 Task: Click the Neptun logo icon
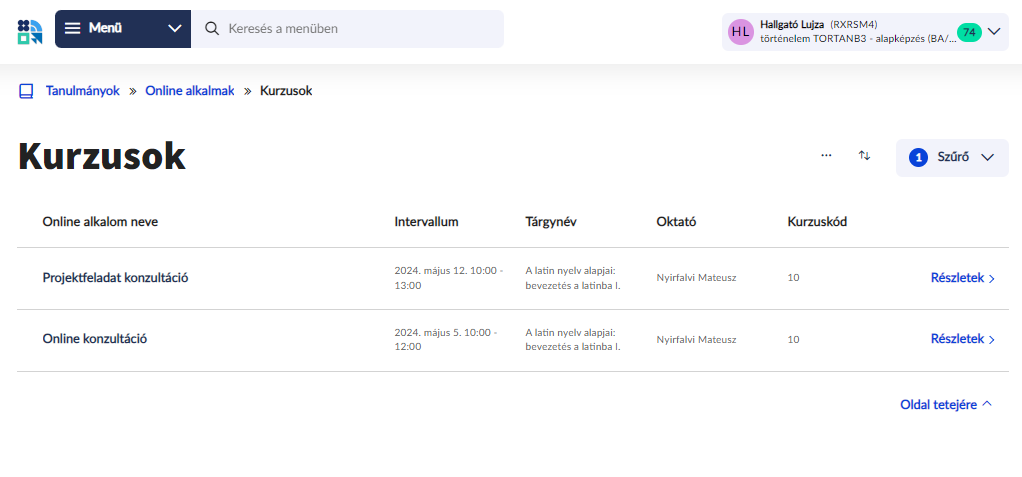[30, 30]
